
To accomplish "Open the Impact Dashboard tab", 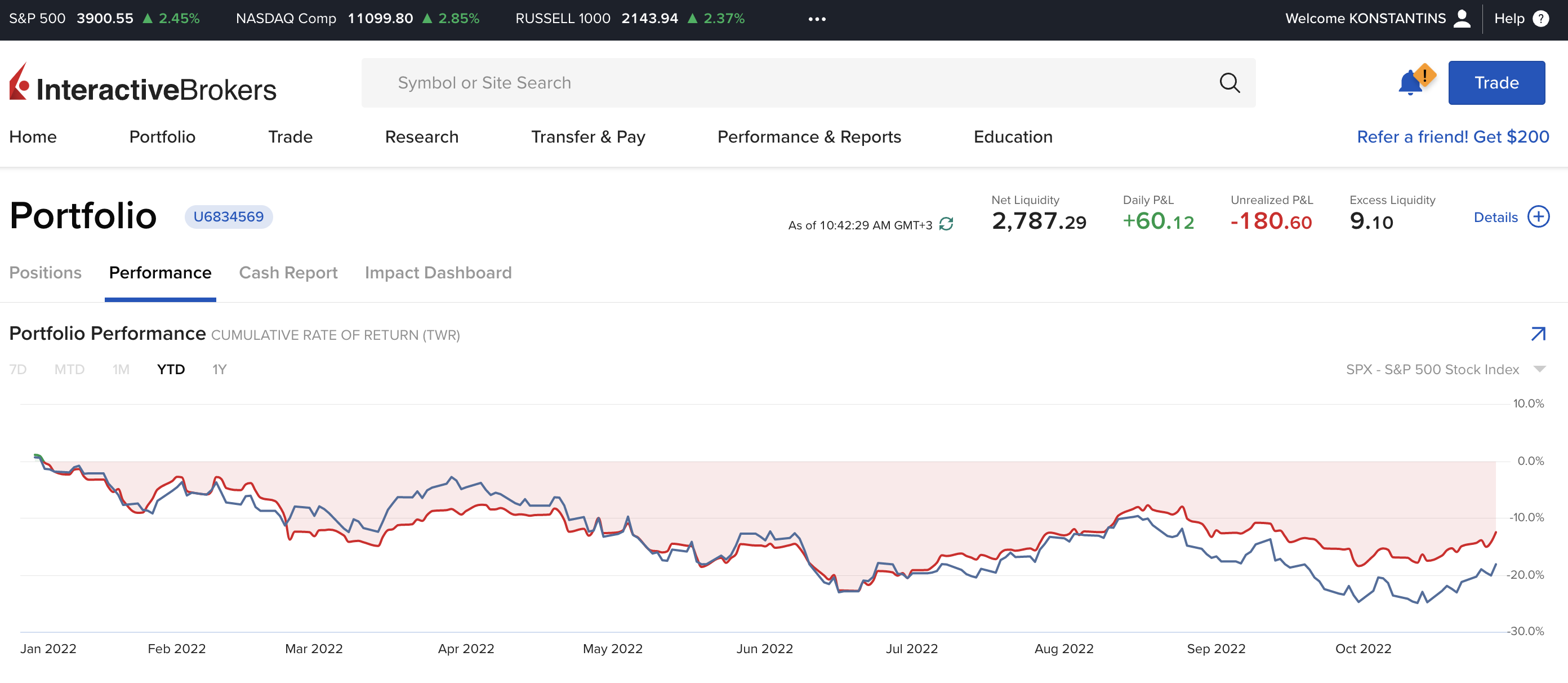I will click(x=438, y=273).
